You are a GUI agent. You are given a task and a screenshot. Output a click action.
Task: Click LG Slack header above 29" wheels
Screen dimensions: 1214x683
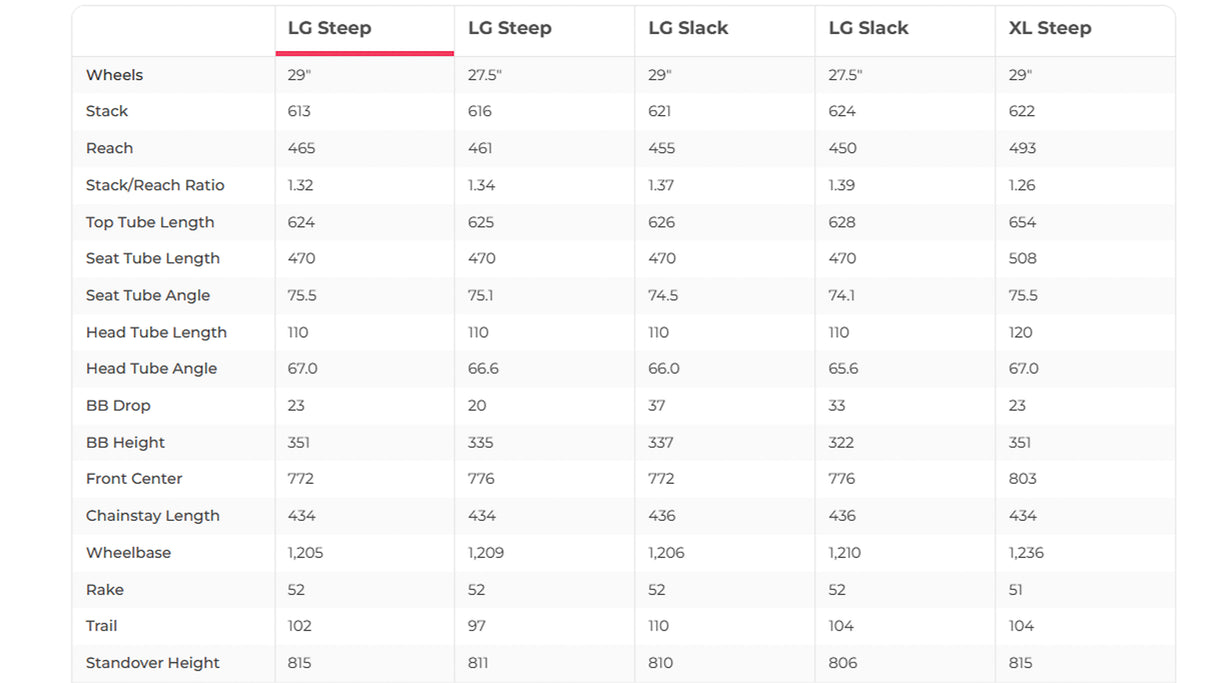click(688, 28)
